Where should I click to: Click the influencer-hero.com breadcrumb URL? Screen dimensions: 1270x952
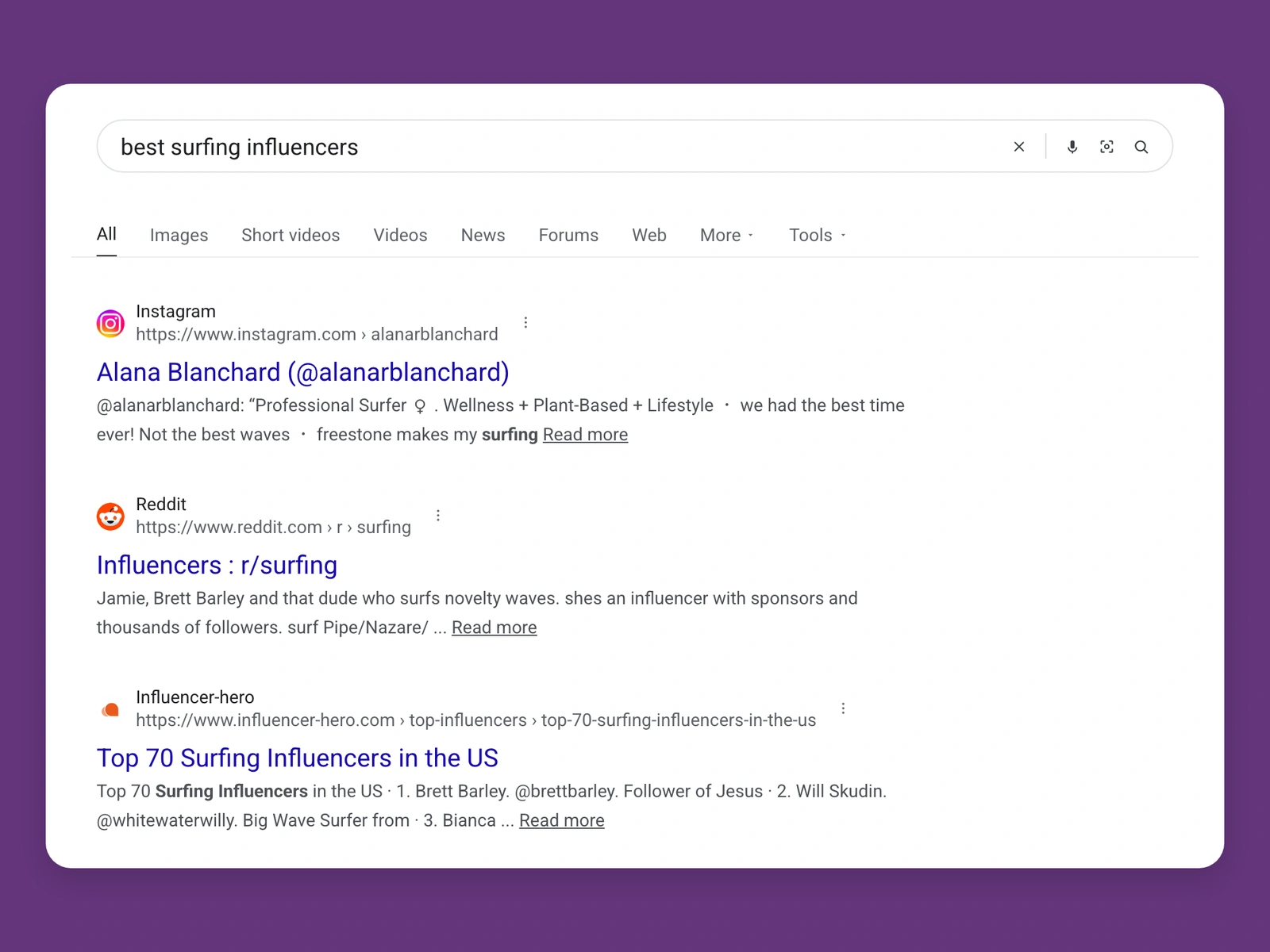pyautogui.click(x=475, y=720)
